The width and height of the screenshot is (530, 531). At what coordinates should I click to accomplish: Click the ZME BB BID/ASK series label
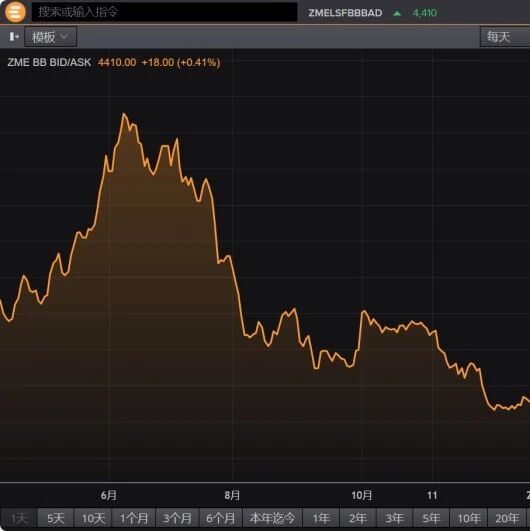coord(49,62)
